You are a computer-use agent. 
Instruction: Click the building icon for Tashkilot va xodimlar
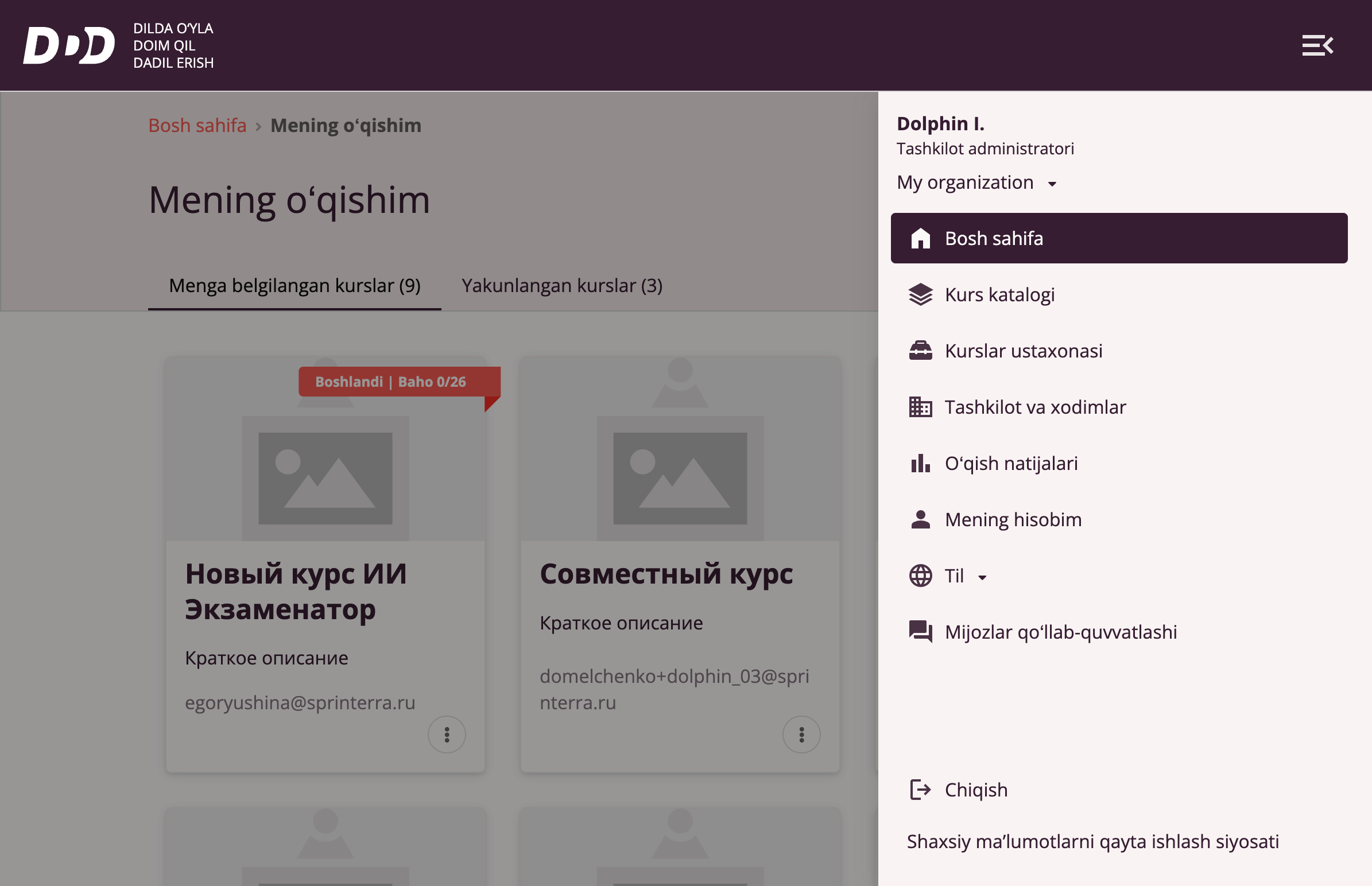pos(920,407)
